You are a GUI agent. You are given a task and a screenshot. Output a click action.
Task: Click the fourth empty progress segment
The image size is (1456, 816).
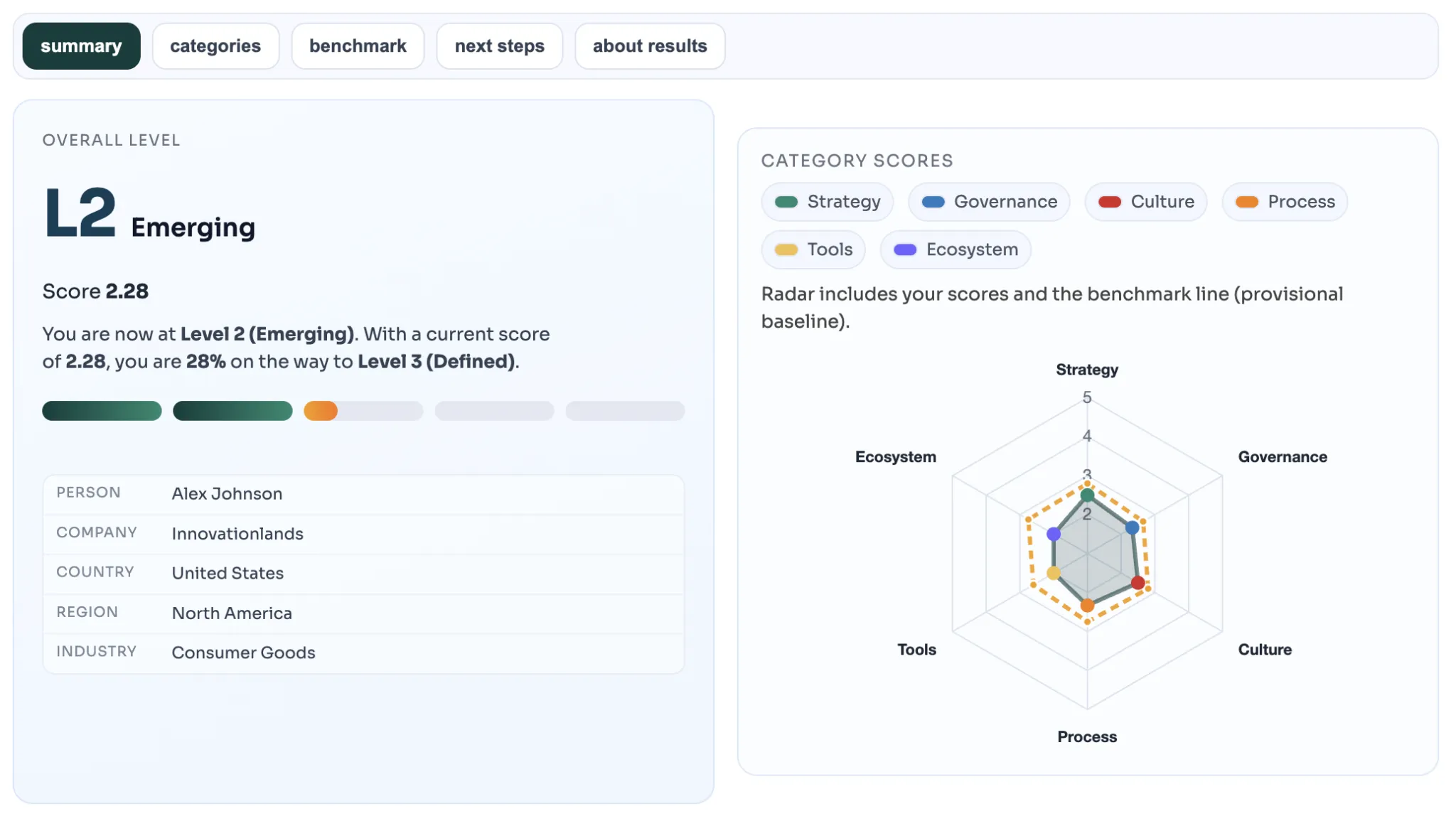tap(494, 411)
